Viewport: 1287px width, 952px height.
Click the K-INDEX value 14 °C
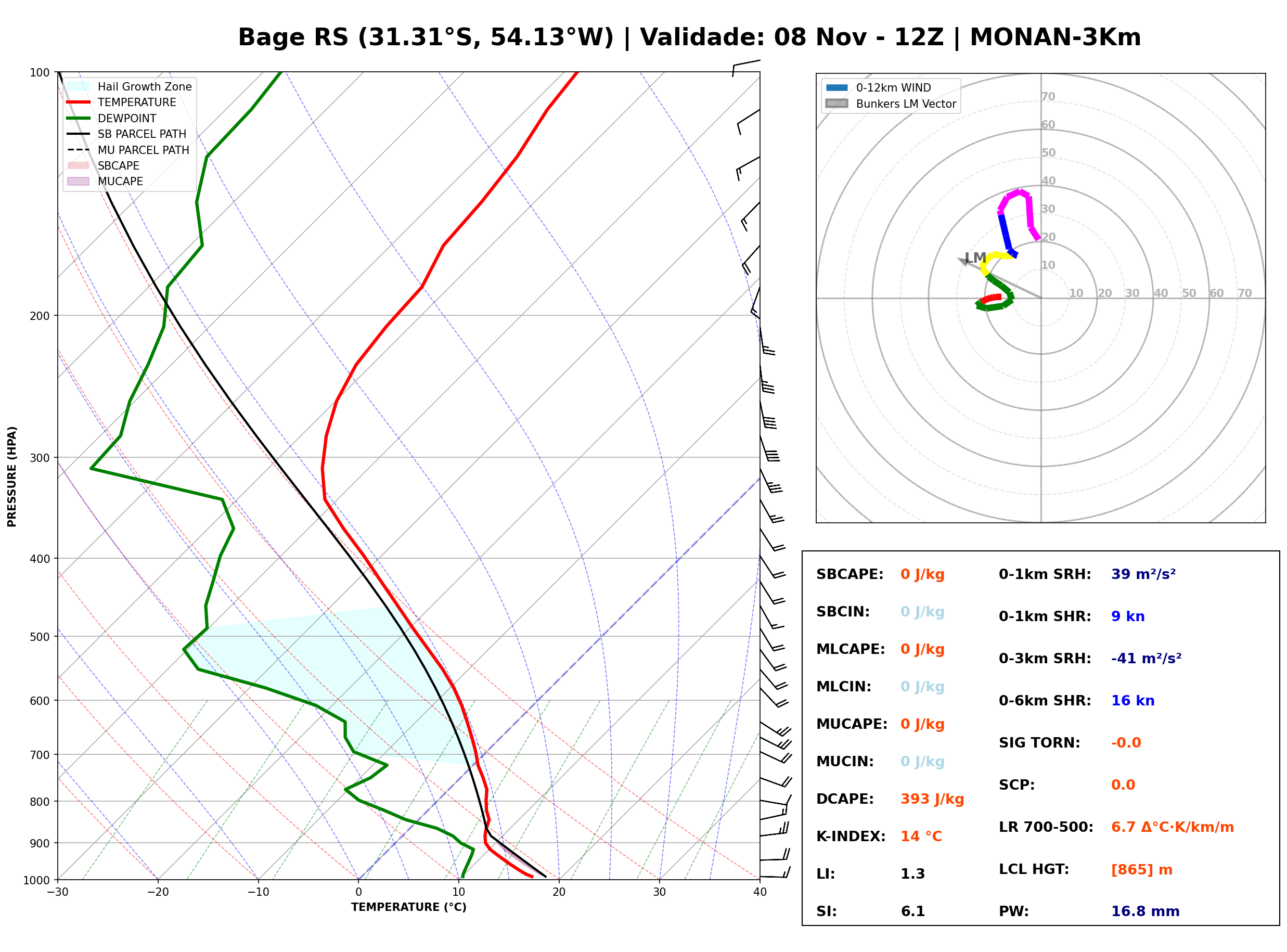click(921, 837)
